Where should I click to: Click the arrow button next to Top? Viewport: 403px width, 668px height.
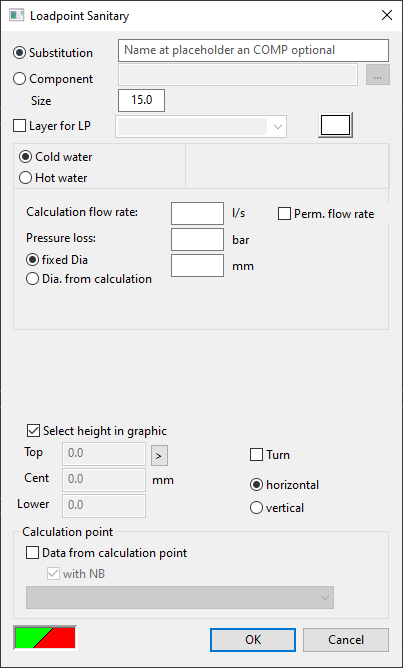coord(159,456)
